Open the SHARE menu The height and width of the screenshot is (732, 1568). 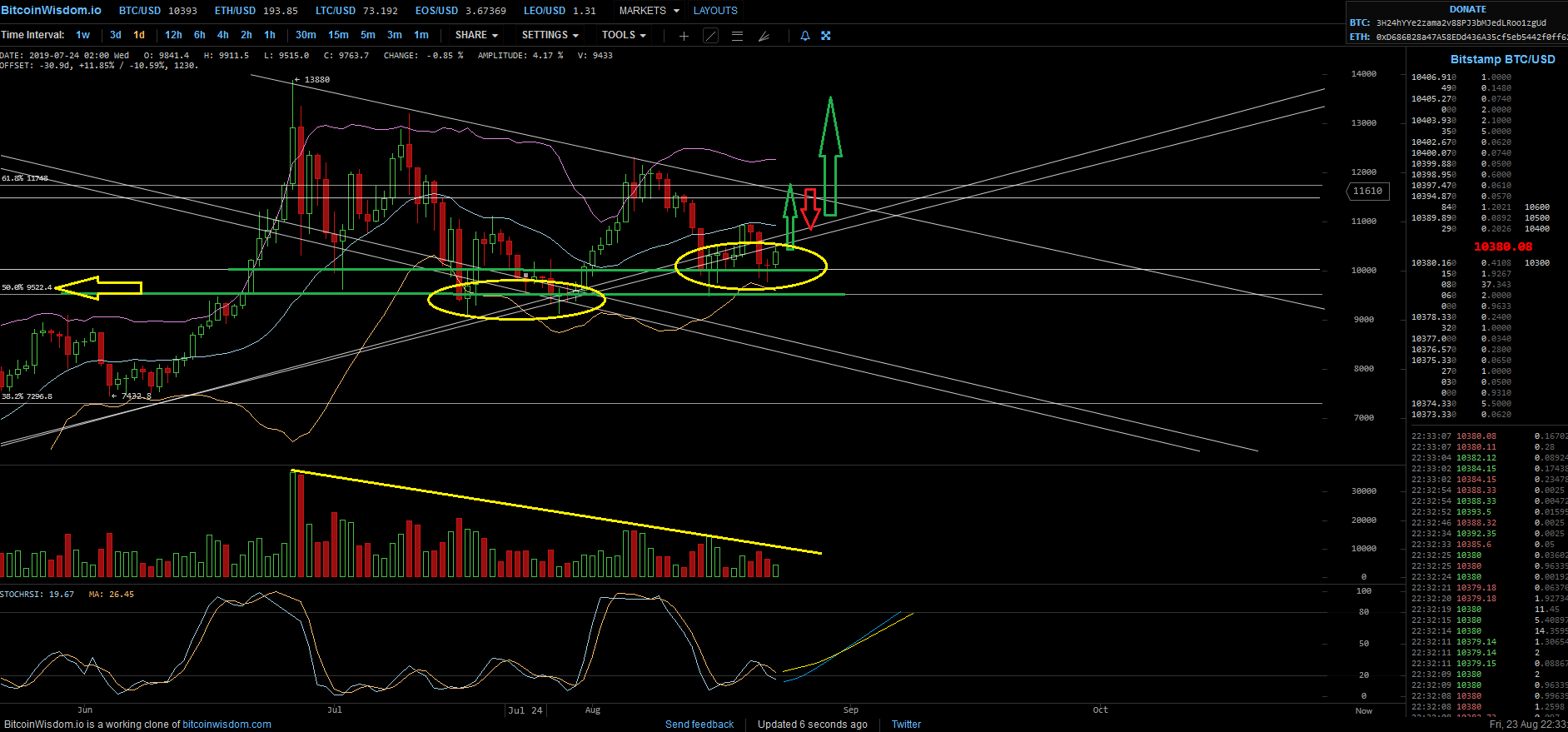coord(476,35)
